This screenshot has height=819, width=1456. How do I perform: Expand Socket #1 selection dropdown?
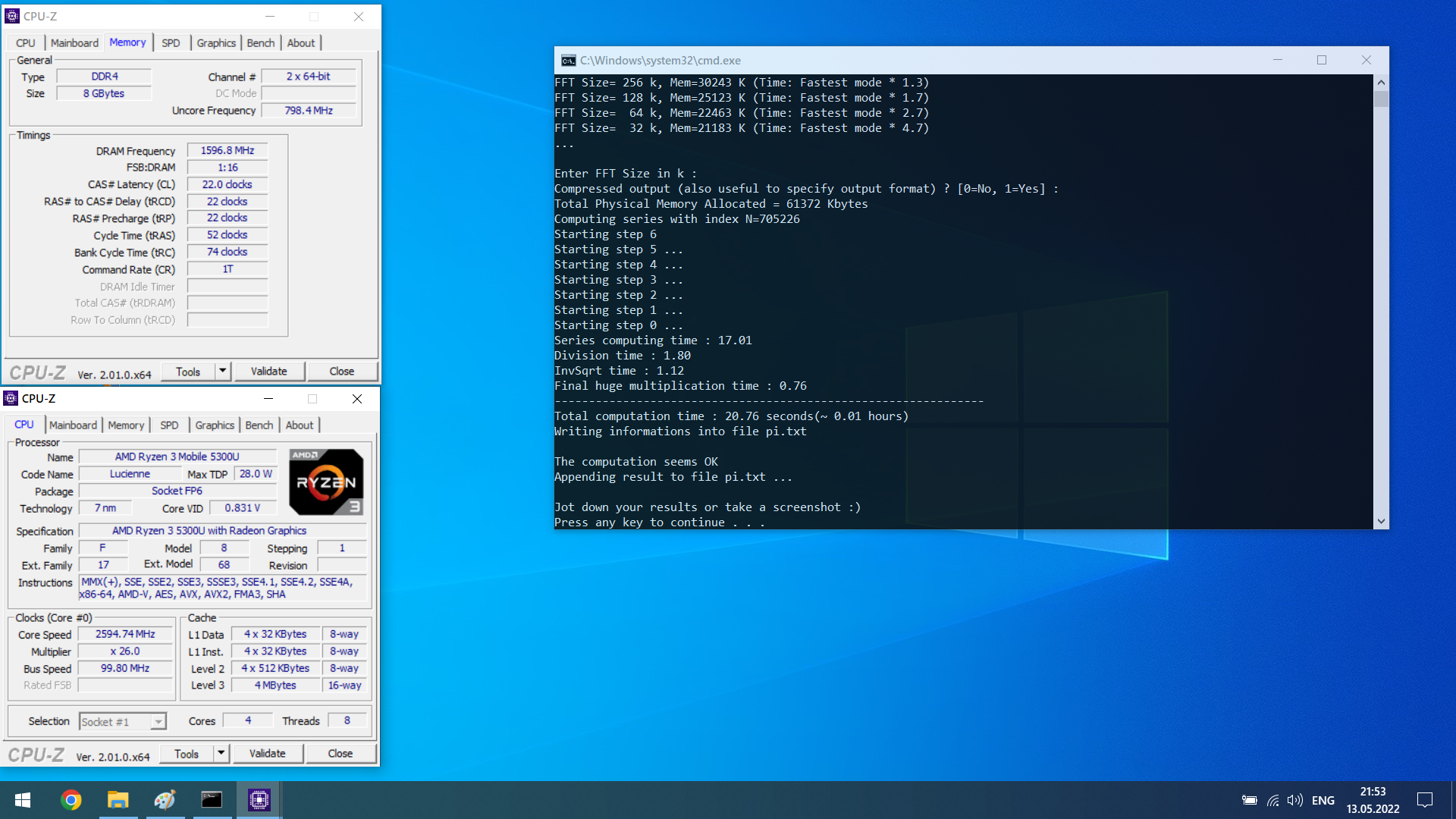point(158,722)
